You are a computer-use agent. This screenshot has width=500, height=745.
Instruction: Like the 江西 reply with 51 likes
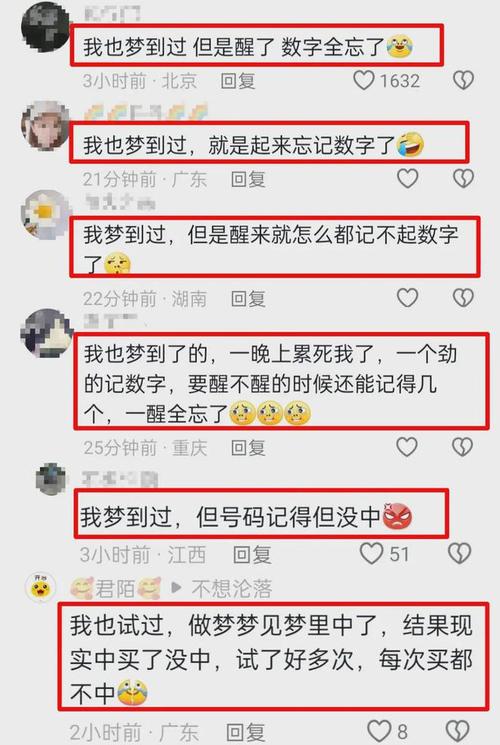(371, 554)
